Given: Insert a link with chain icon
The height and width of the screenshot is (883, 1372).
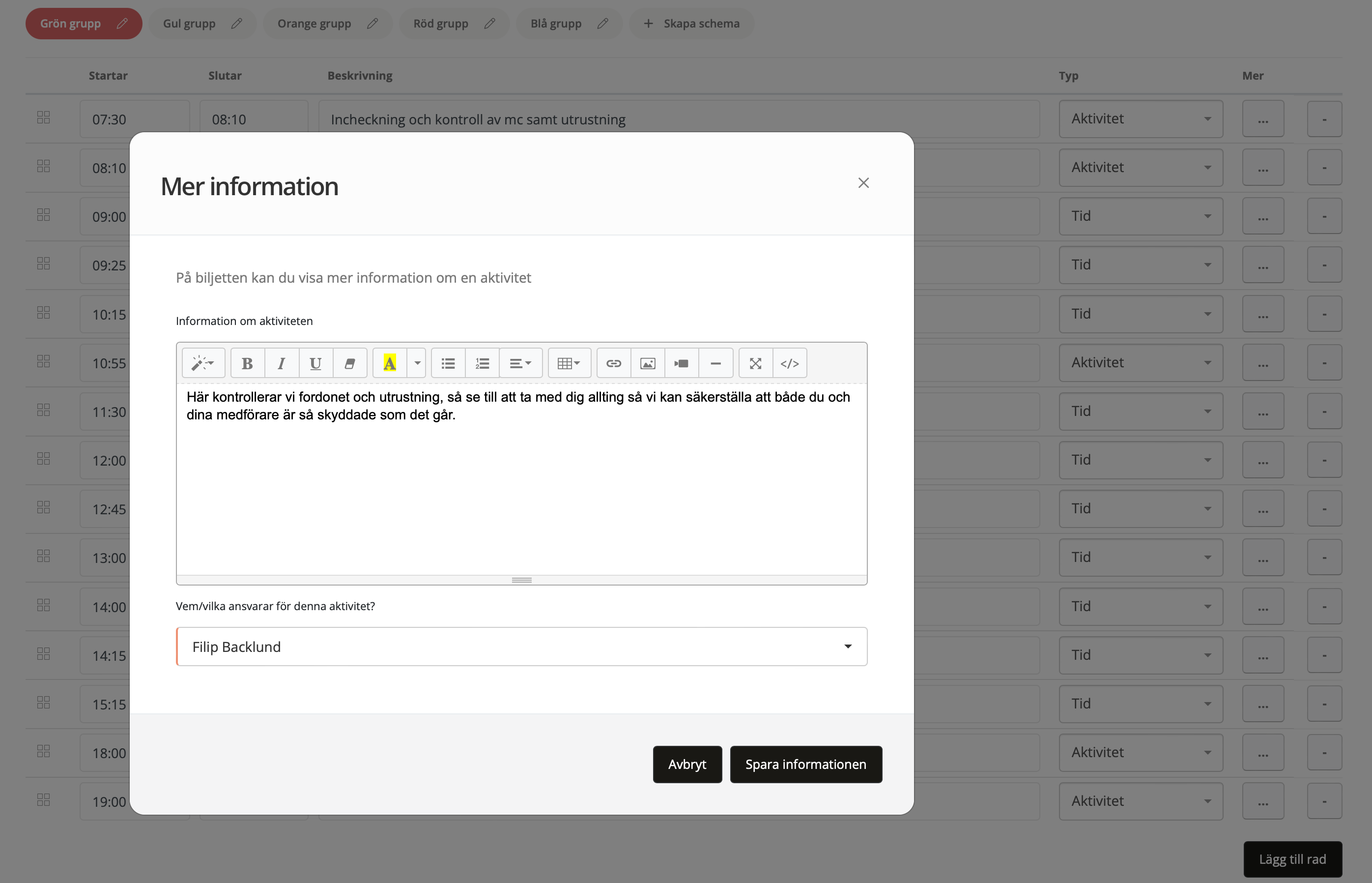Looking at the screenshot, I should click(x=613, y=363).
